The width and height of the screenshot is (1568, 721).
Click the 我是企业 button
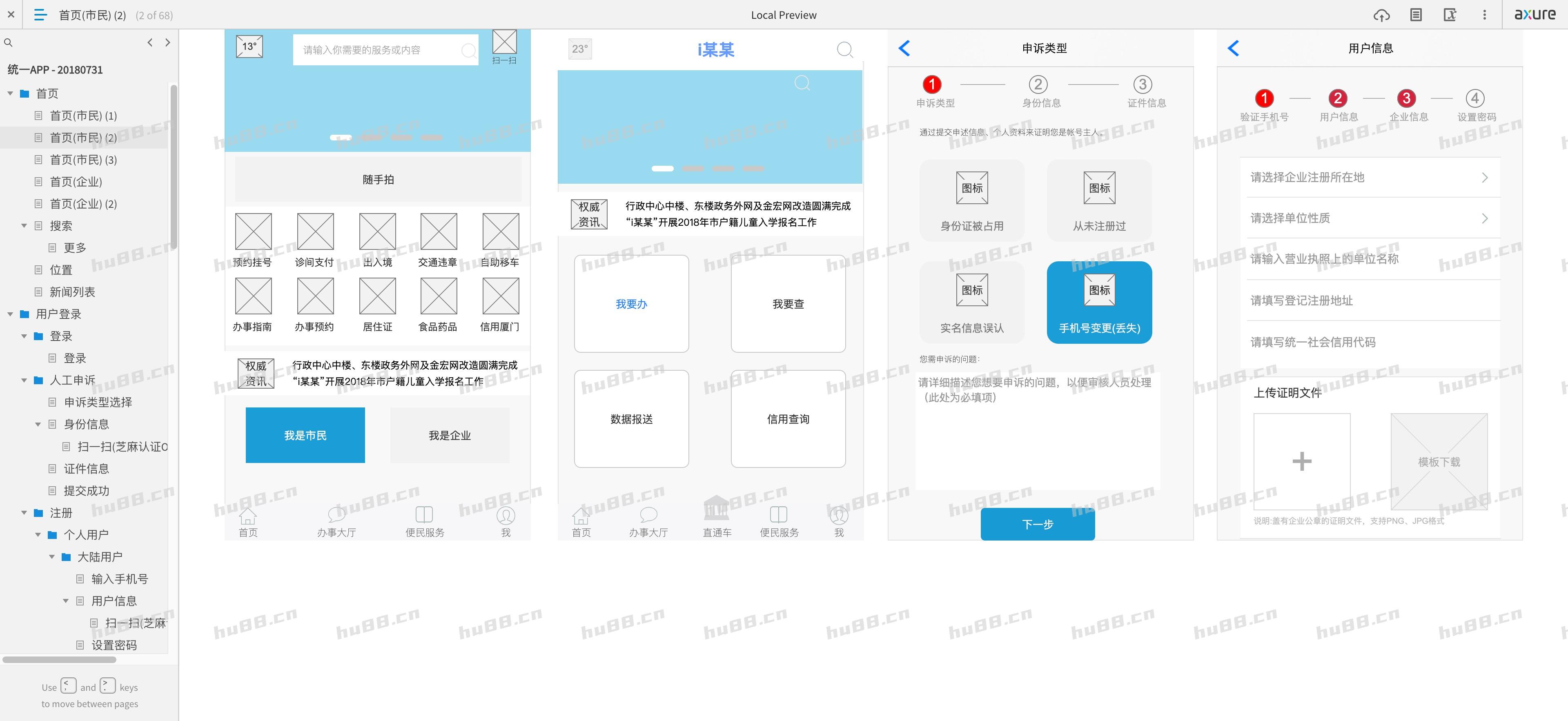coord(449,435)
